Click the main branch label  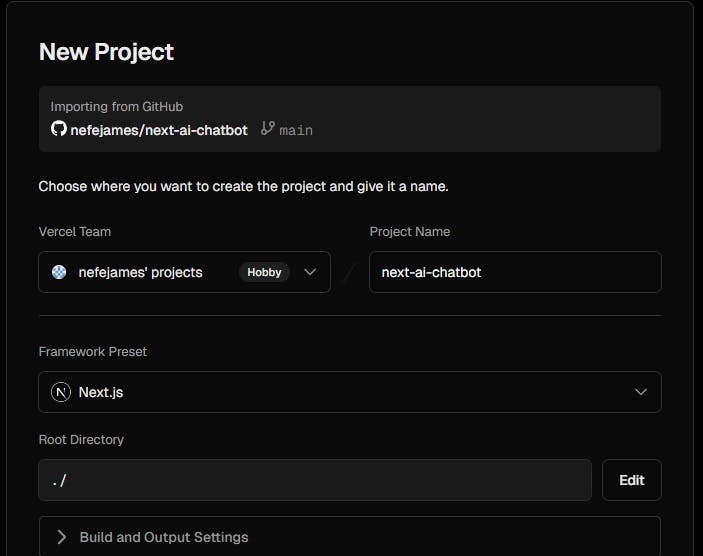tap(296, 130)
